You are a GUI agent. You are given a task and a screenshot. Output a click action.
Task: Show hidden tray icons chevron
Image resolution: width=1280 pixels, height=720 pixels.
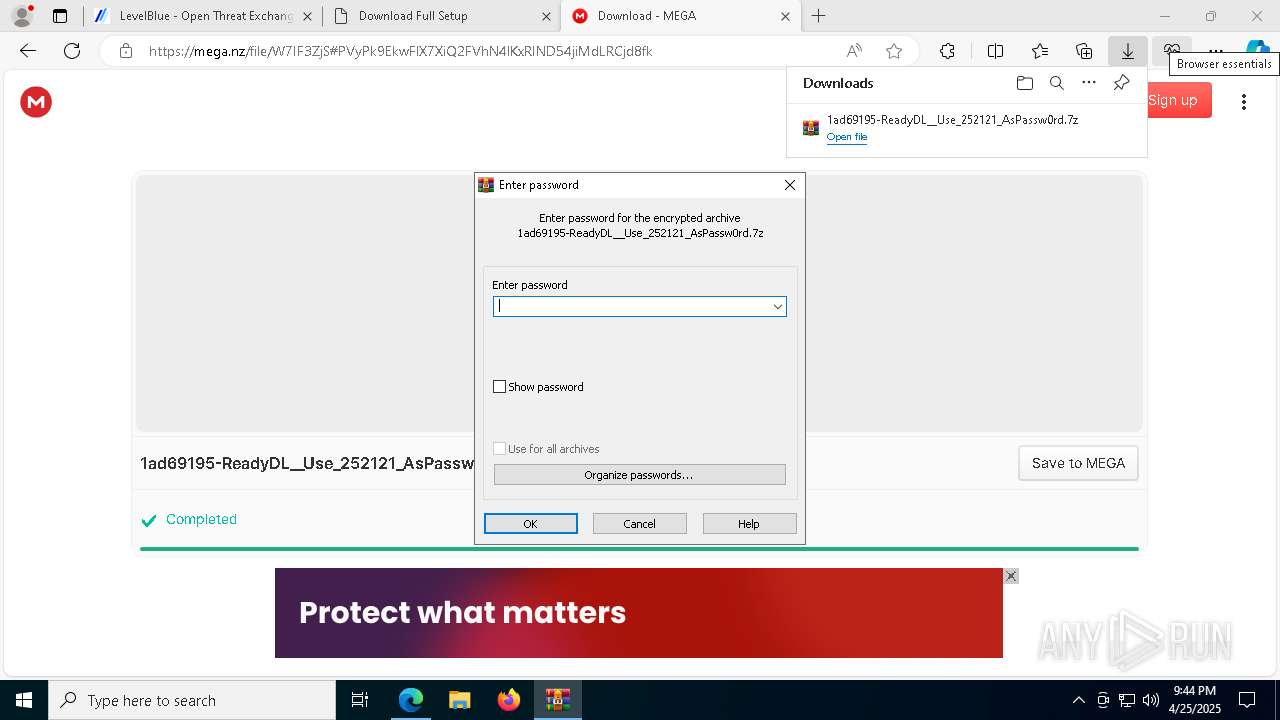pyautogui.click(x=1078, y=700)
